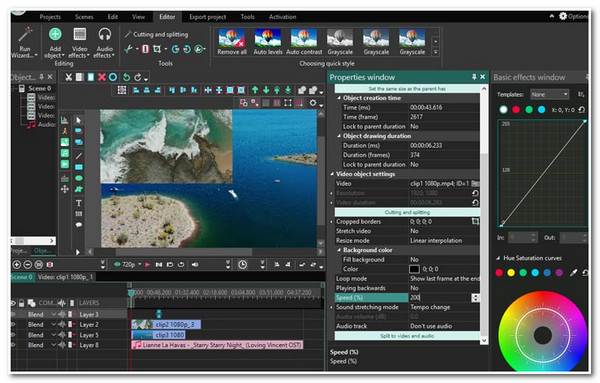Image resolution: width=600 pixels, height=383 pixels.
Task: Pin the Properties window
Action: 474,77
